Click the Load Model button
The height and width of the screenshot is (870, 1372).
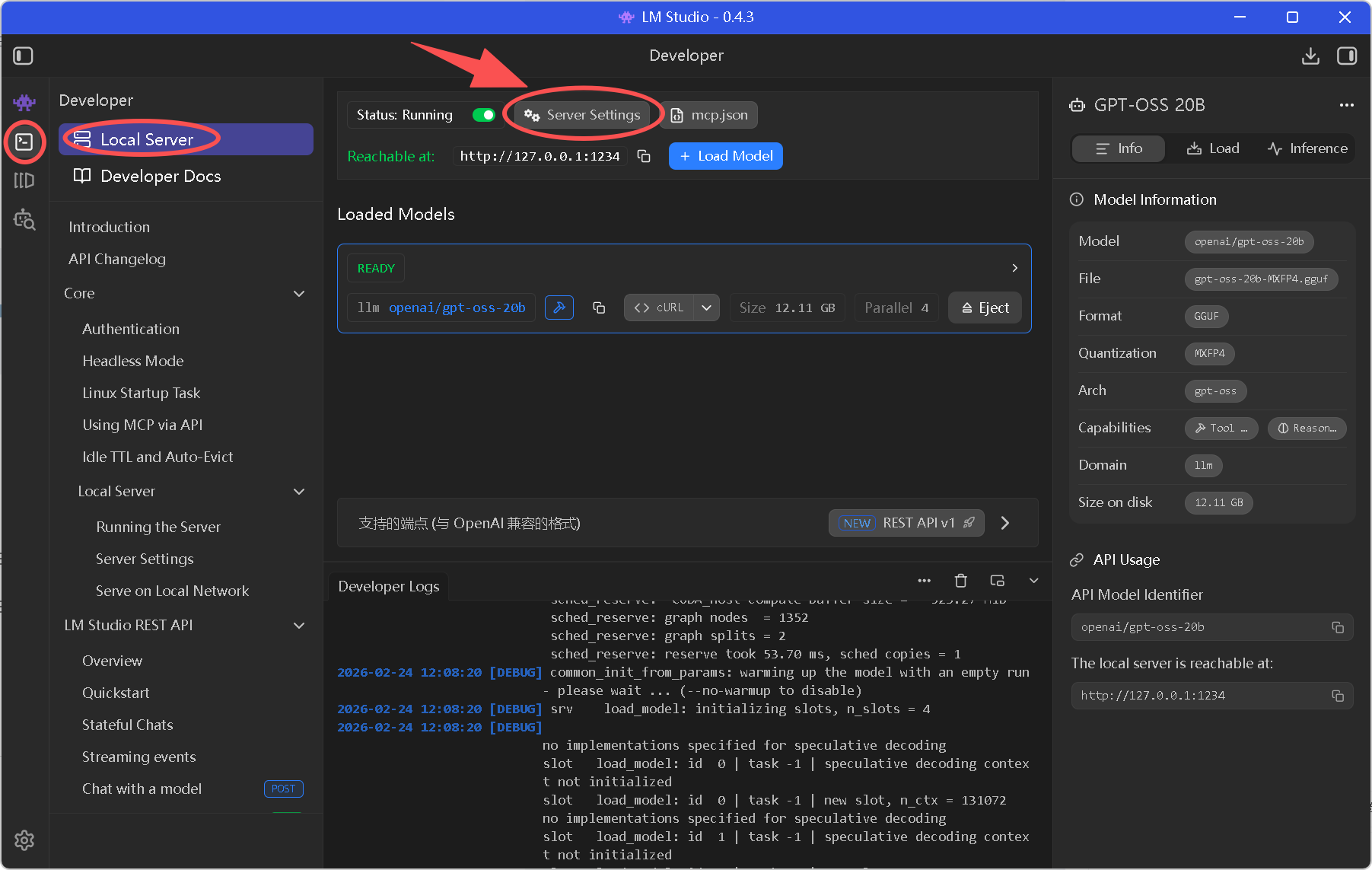(726, 156)
